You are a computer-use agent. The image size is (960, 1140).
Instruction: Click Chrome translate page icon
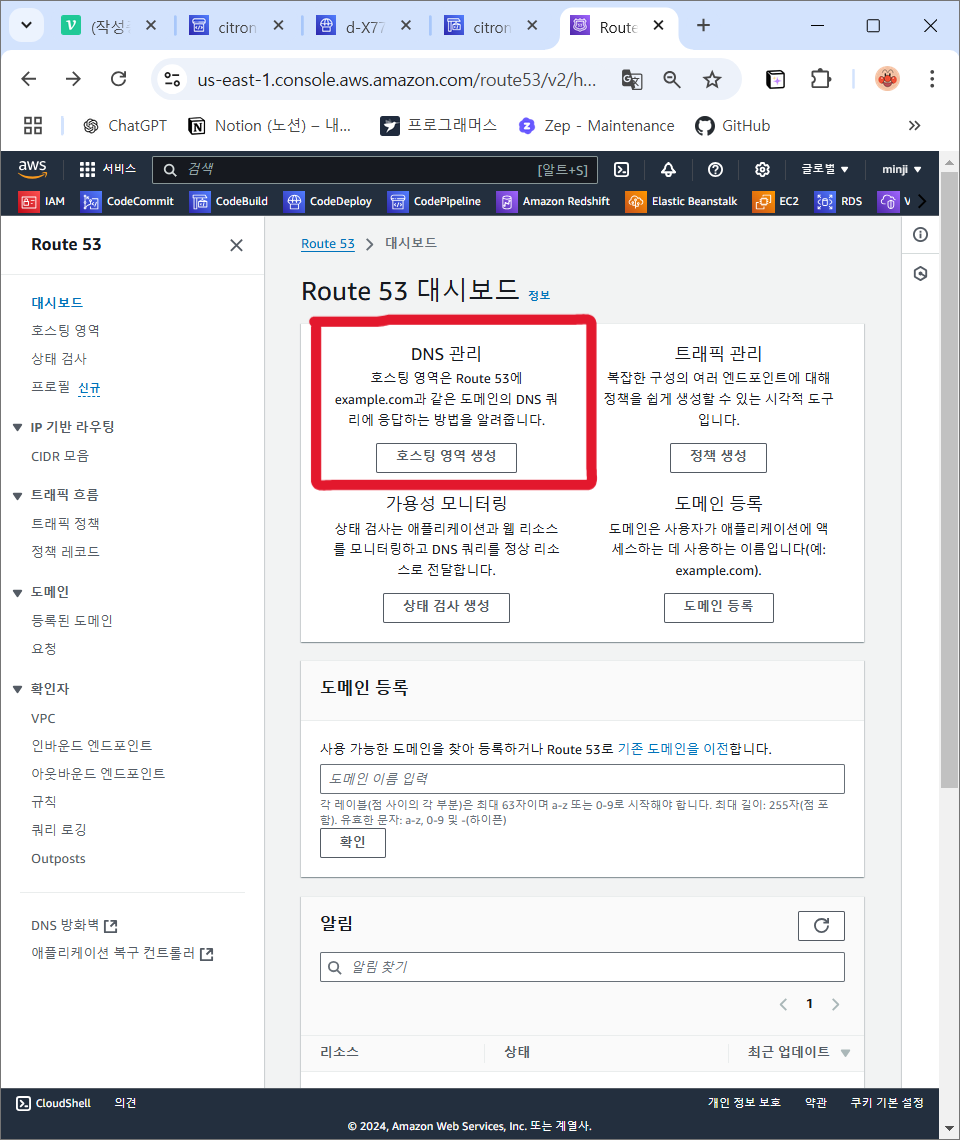point(631,79)
